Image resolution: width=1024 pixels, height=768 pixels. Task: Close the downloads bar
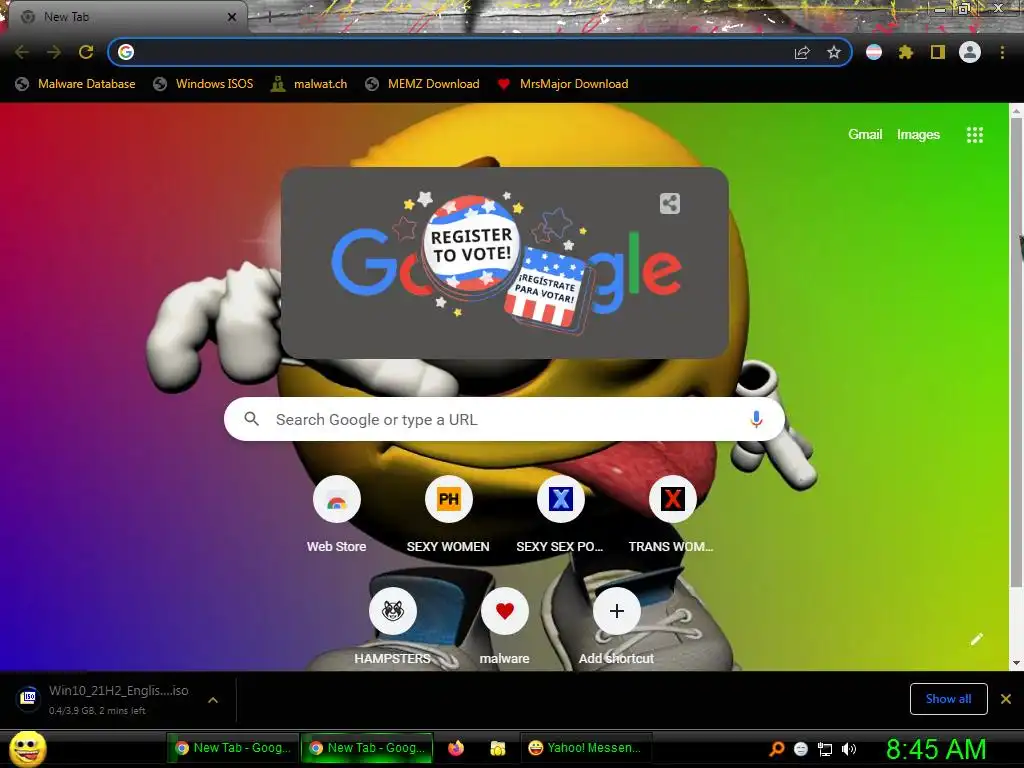point(1006,699)
